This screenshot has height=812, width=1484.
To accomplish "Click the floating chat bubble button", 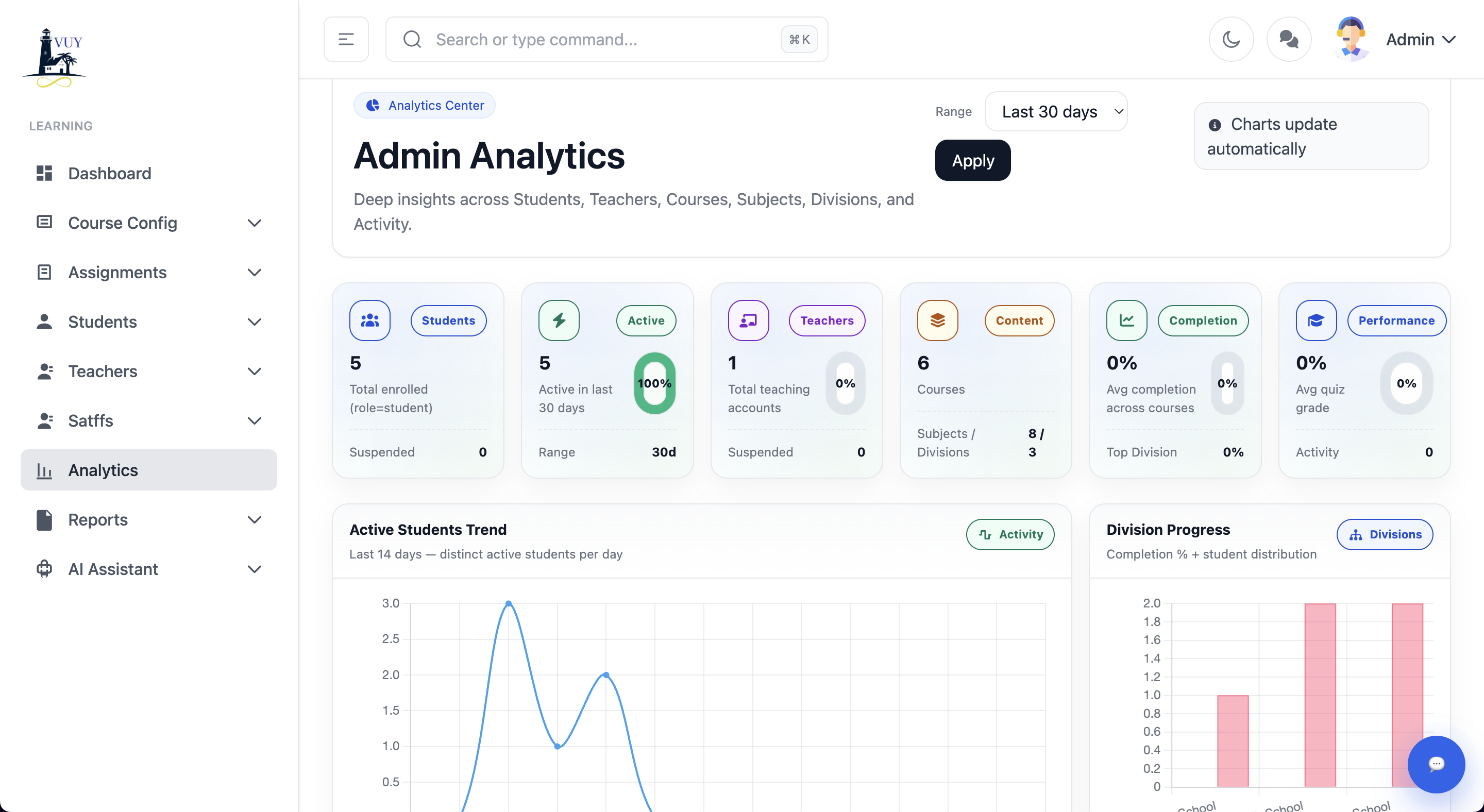I will coord(1436,764).
